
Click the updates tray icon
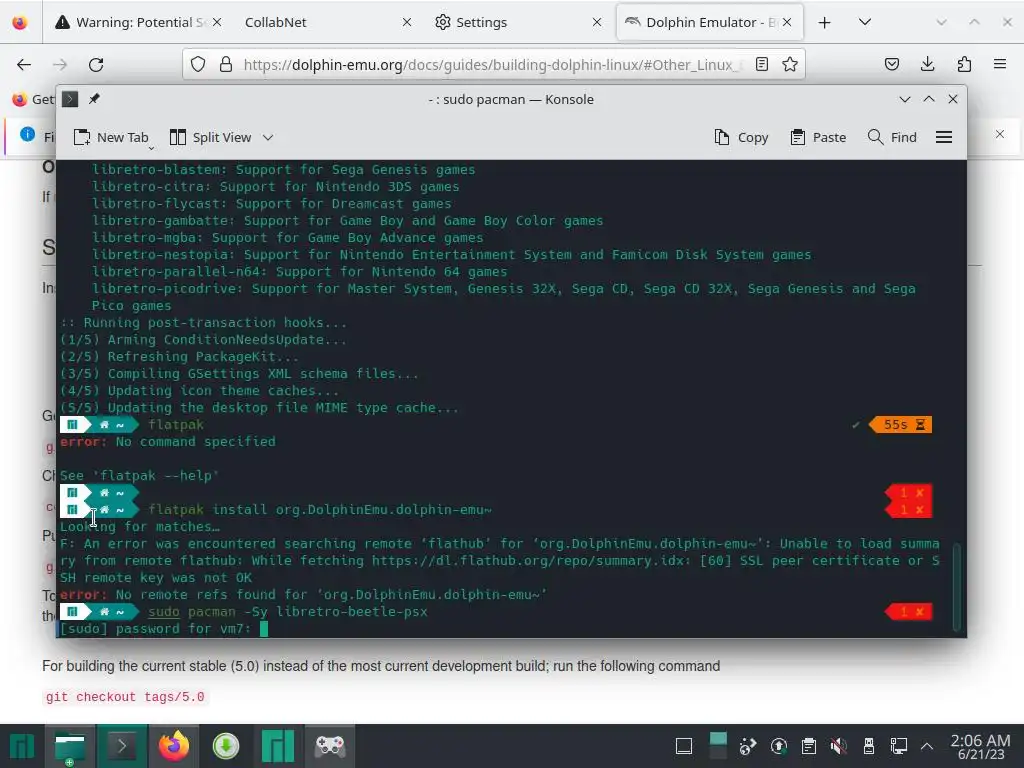778,746
